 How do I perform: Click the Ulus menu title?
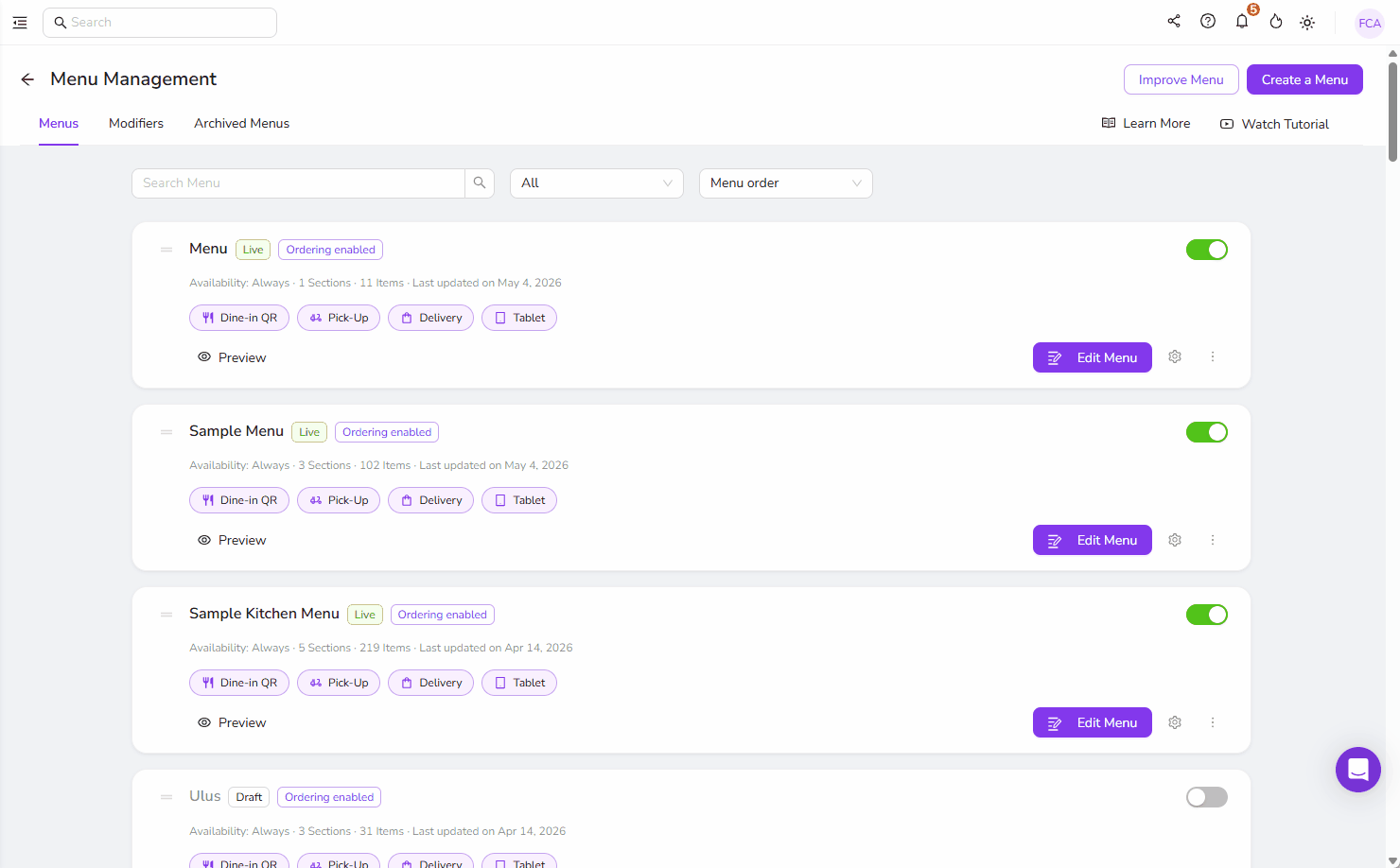click(x=205, y=796)
